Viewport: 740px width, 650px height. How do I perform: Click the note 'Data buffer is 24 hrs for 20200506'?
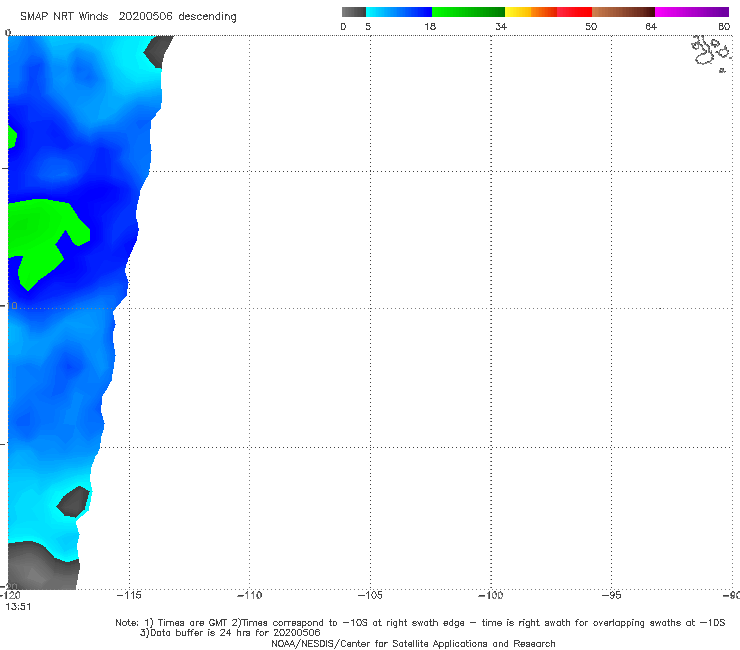click(230, 633)
